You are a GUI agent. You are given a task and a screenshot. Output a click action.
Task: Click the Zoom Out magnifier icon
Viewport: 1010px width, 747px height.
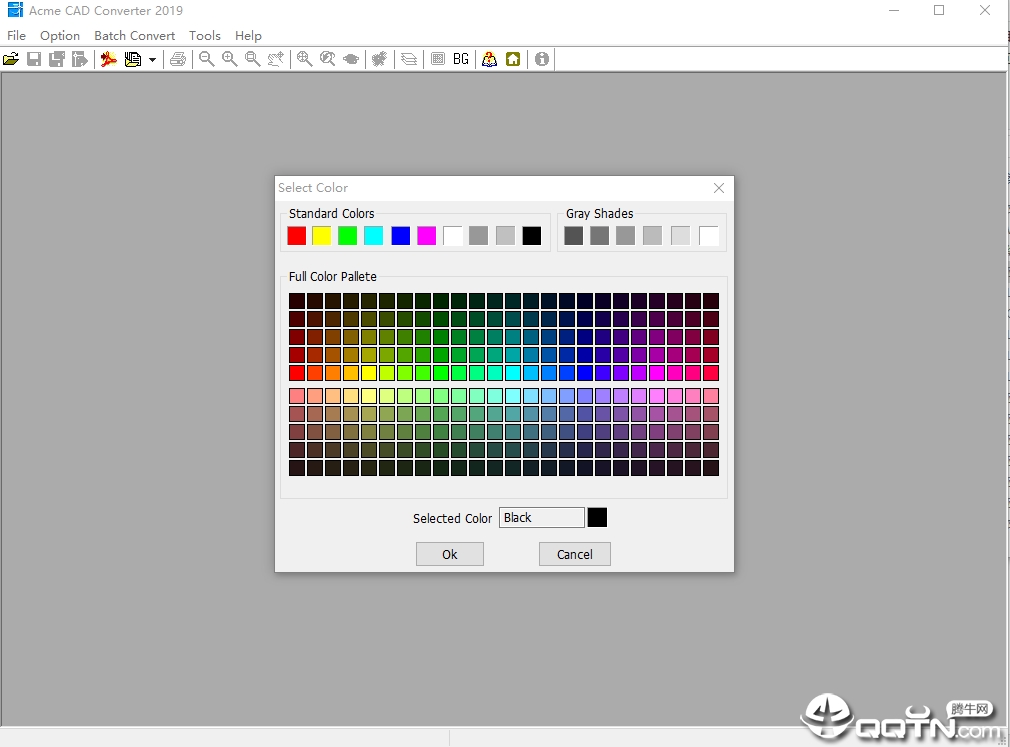(207, 59)
